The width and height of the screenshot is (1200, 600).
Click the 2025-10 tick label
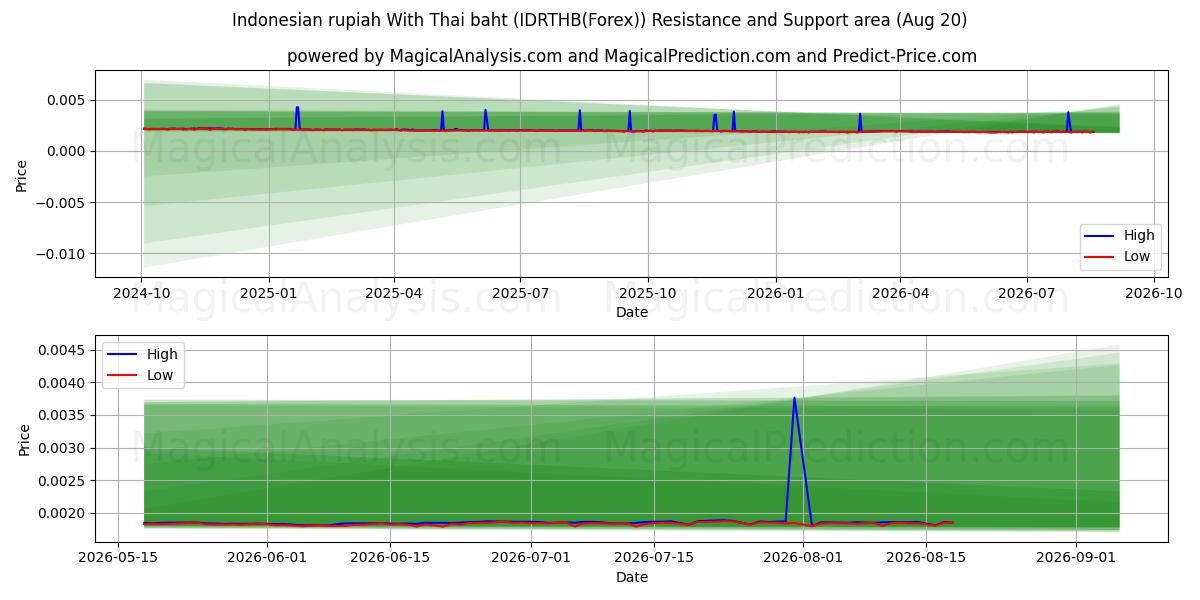(x=648, y=294)
